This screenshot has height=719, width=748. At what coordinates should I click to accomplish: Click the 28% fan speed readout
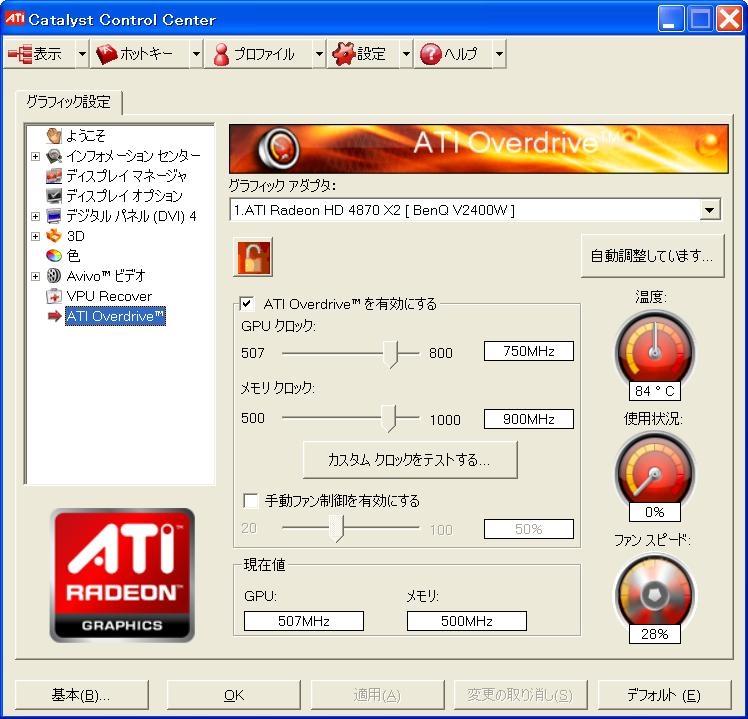coord(654,634)
